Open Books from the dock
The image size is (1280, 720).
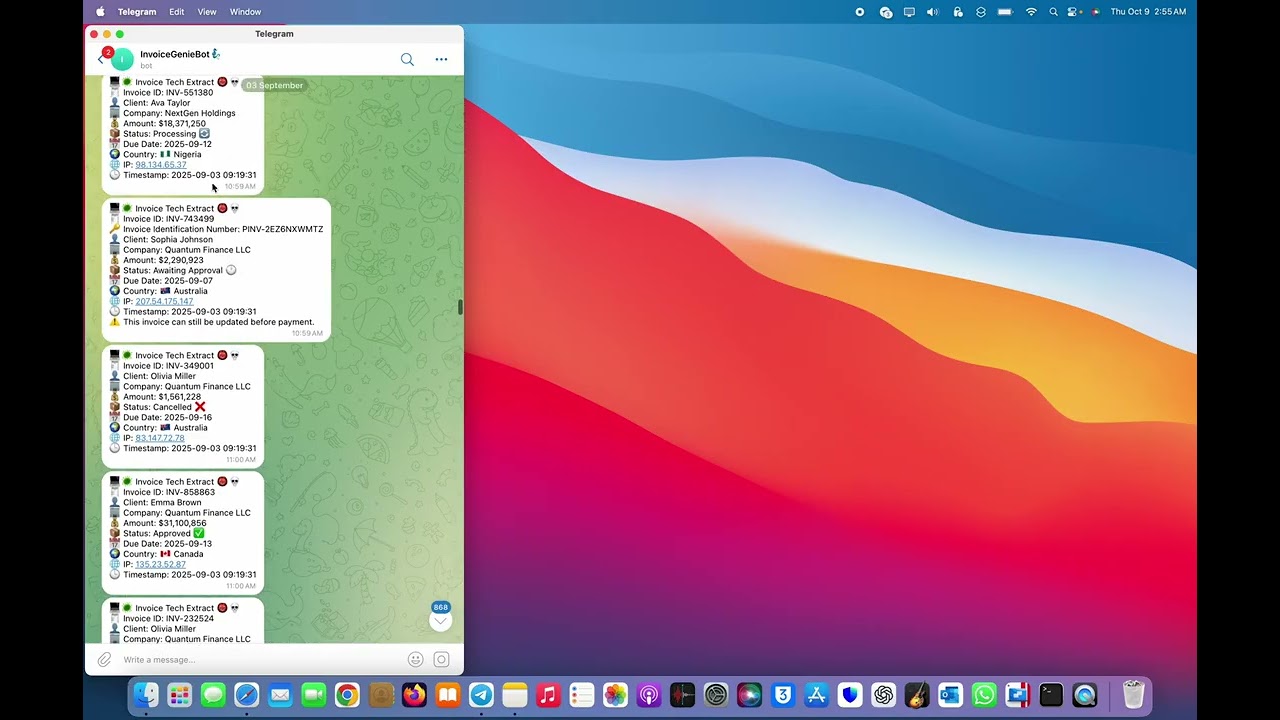click(x=448, y=694)
